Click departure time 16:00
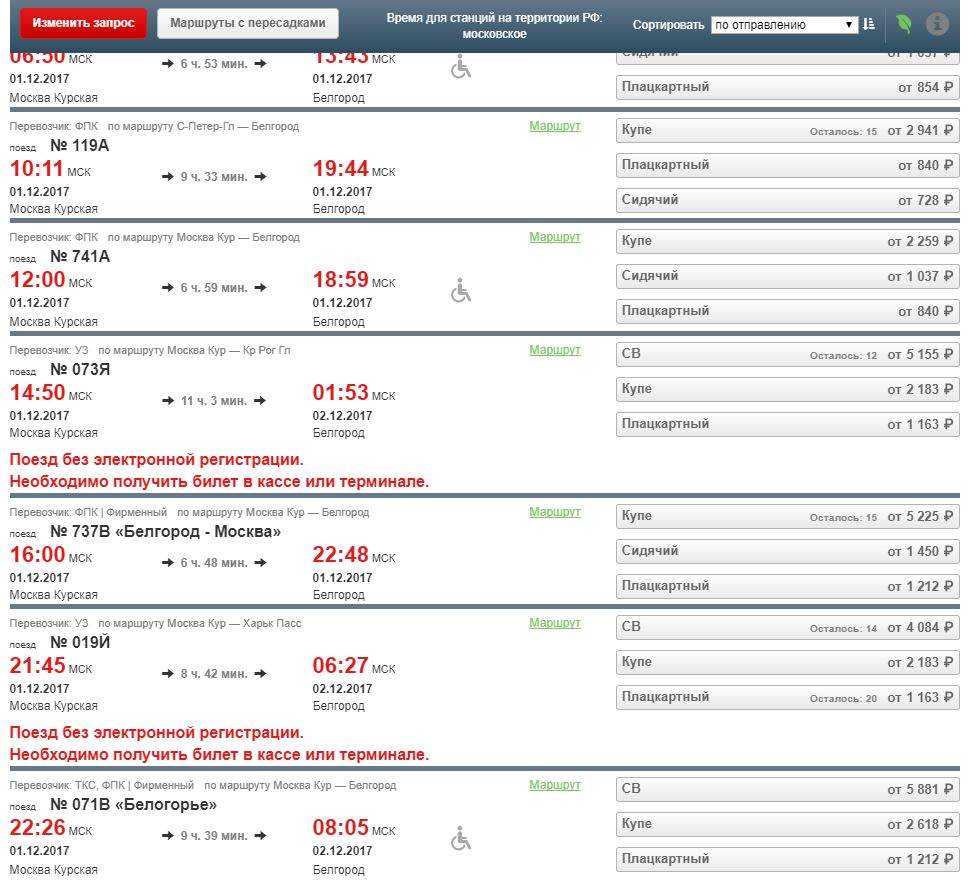This screenshot has width=974, height=882. click(x=37, y=555)
